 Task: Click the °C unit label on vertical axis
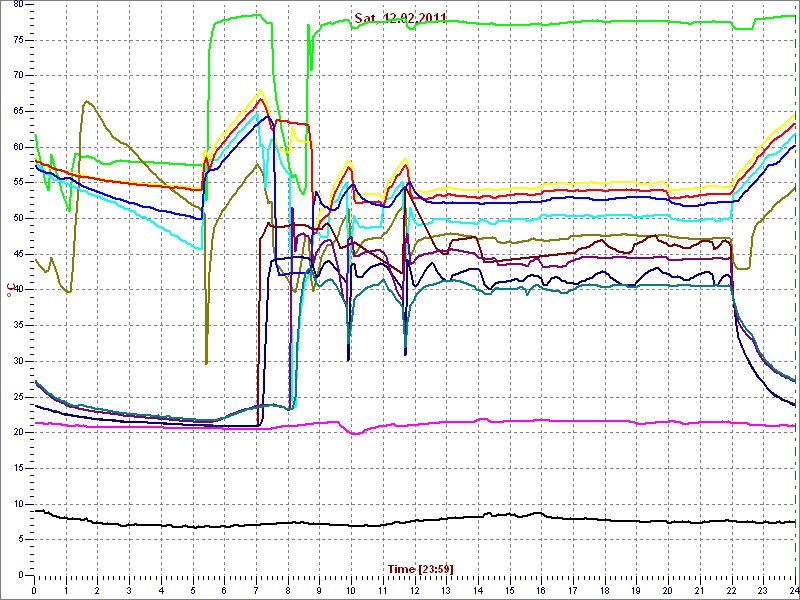[x=9, y=290]
